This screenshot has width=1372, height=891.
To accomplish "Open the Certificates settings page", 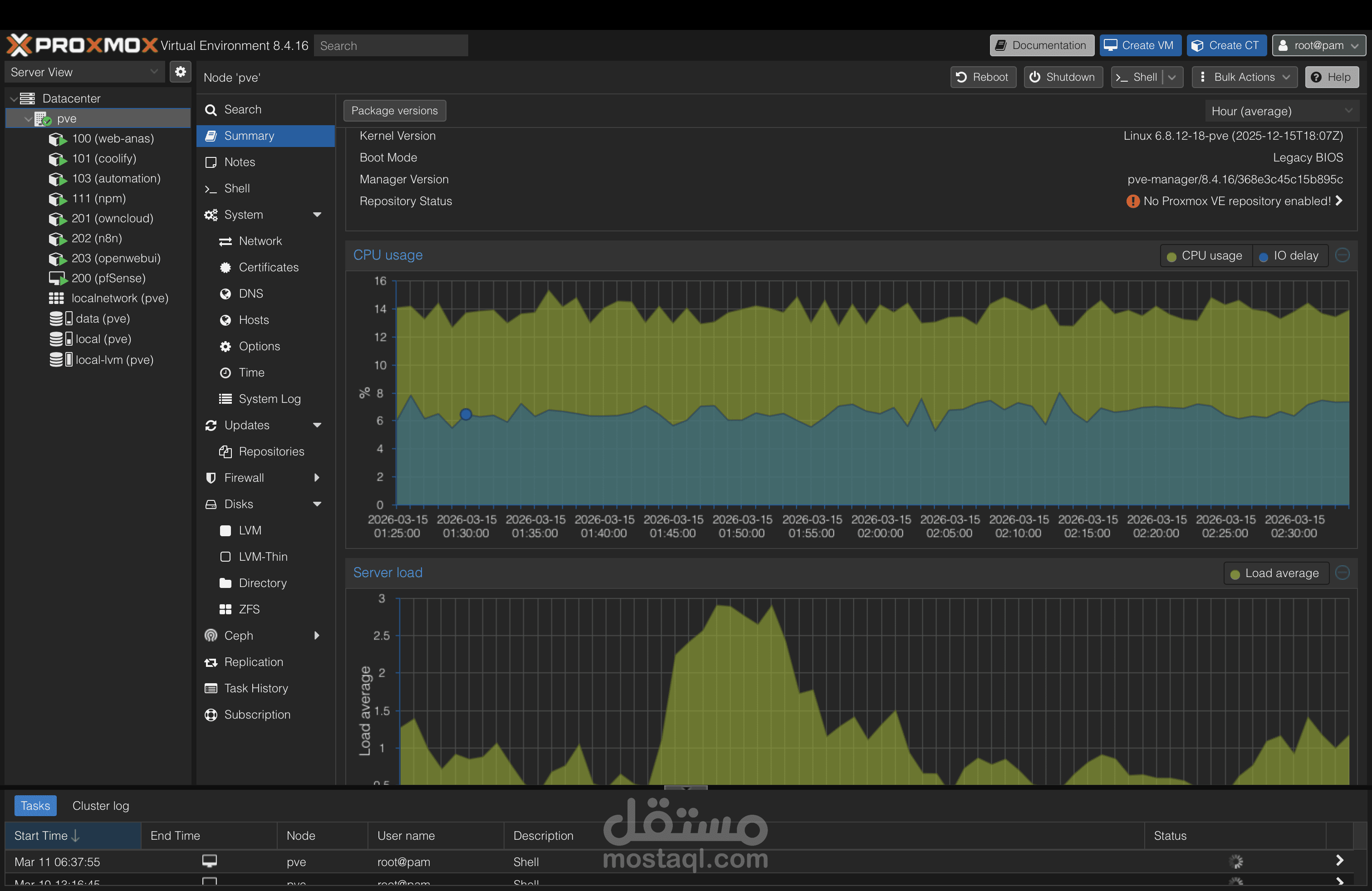I will 268,267.
